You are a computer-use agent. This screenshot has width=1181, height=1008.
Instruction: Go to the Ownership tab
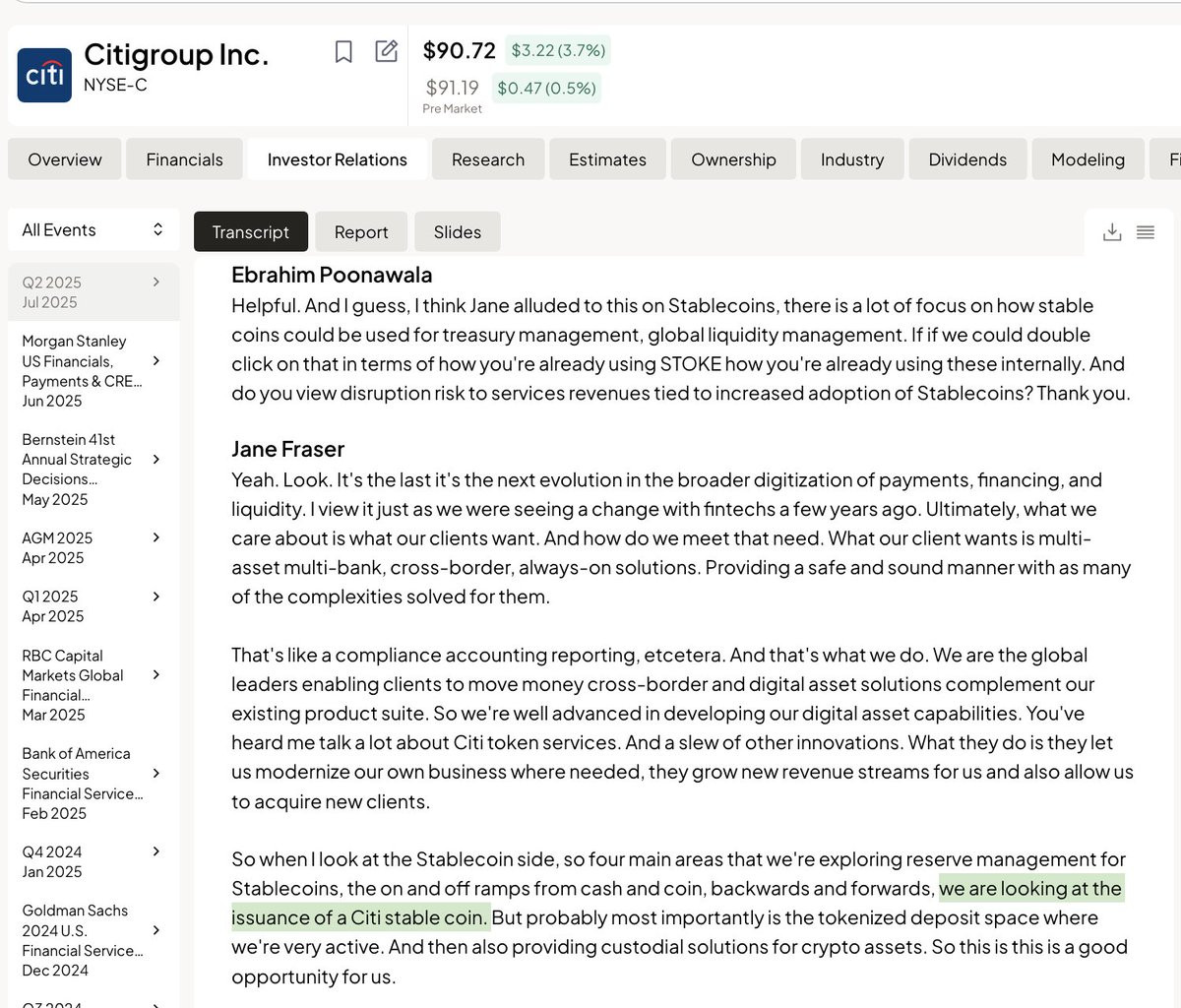click(733, 159)
